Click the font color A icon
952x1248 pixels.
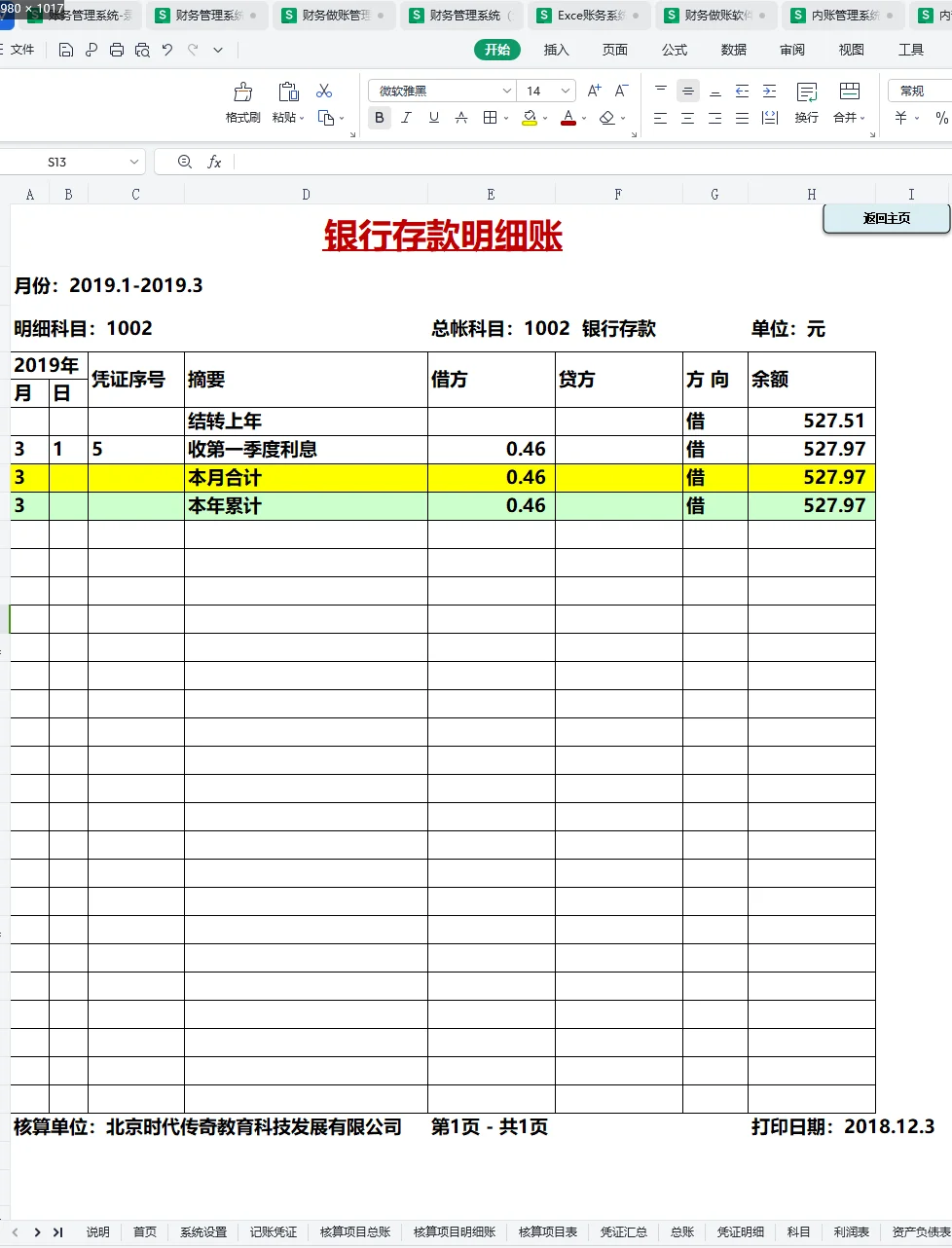[x=568, y=118]
